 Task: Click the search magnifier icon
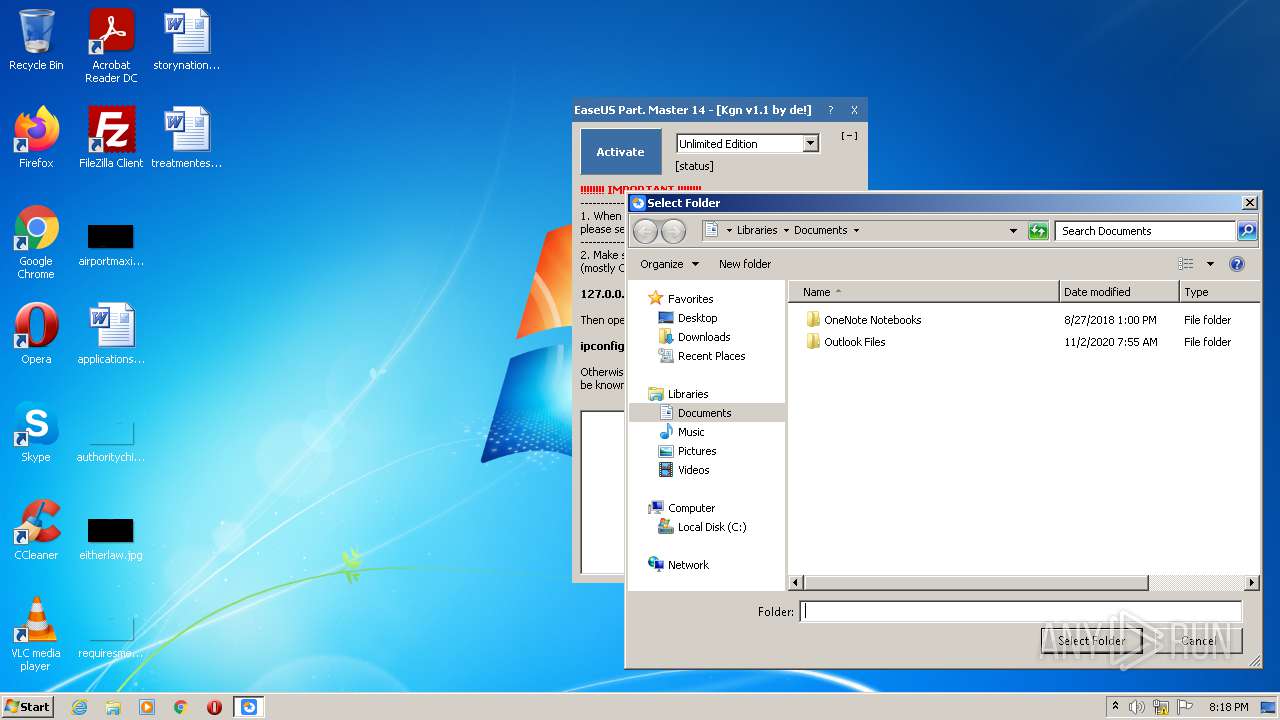(1246, 231)
